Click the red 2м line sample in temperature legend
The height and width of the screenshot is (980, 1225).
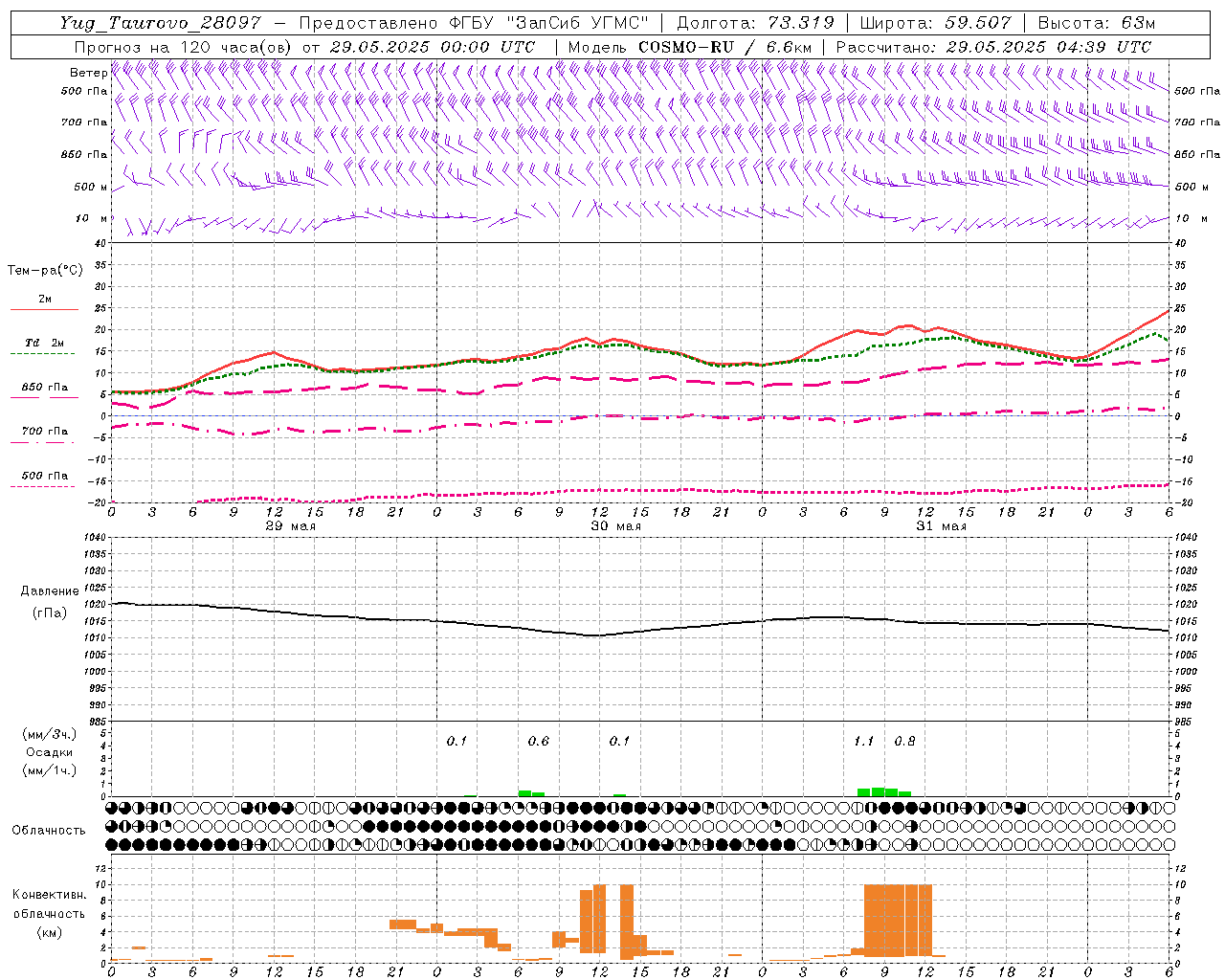tap(44, 310)
